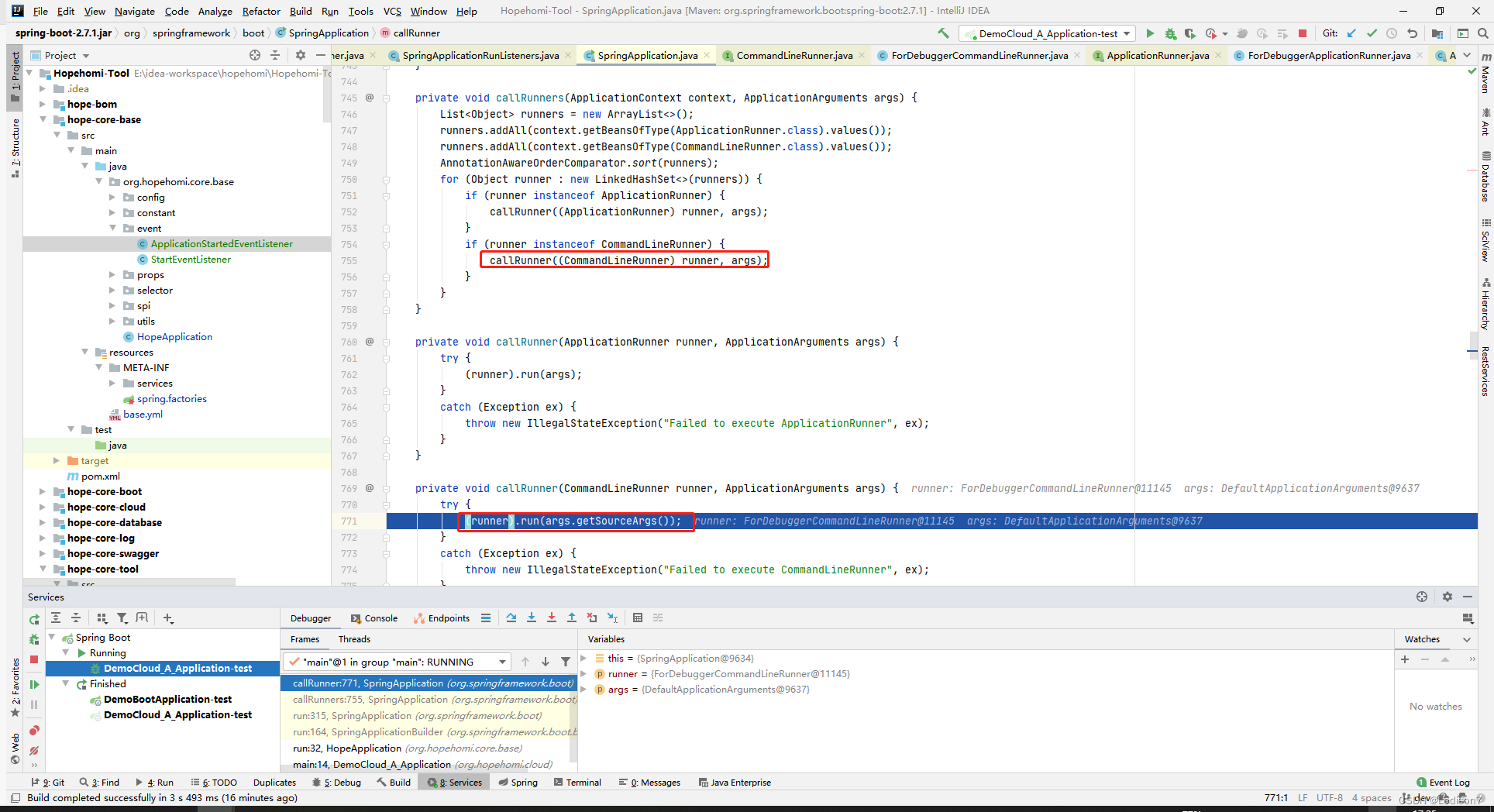Open thread selector "main"@1 RUNNING dropdown
1494x812 pixels.
[x=397, y=662]
